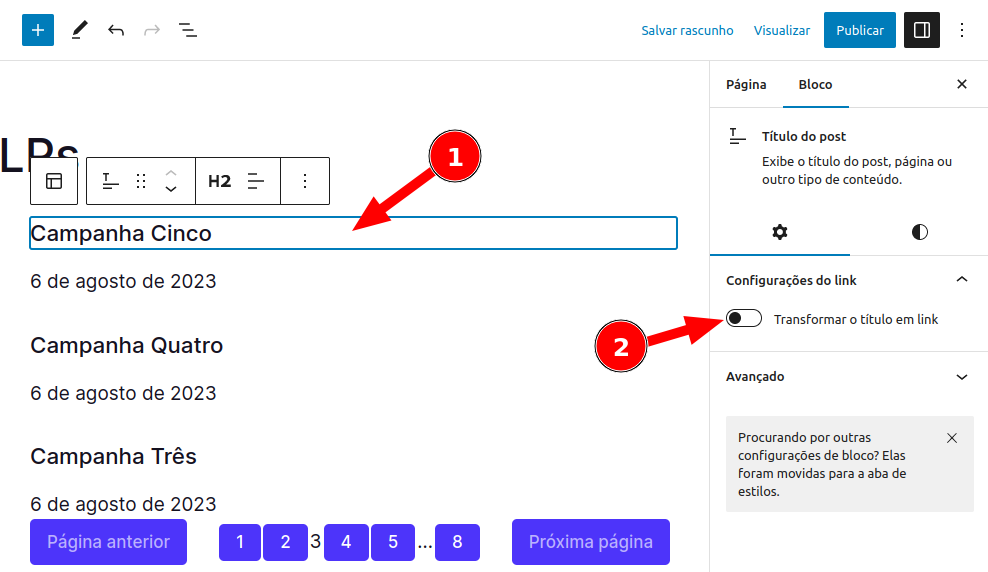
Task: Expand the Avançado section
Action: pyautogui.click(x=962, y=377)
